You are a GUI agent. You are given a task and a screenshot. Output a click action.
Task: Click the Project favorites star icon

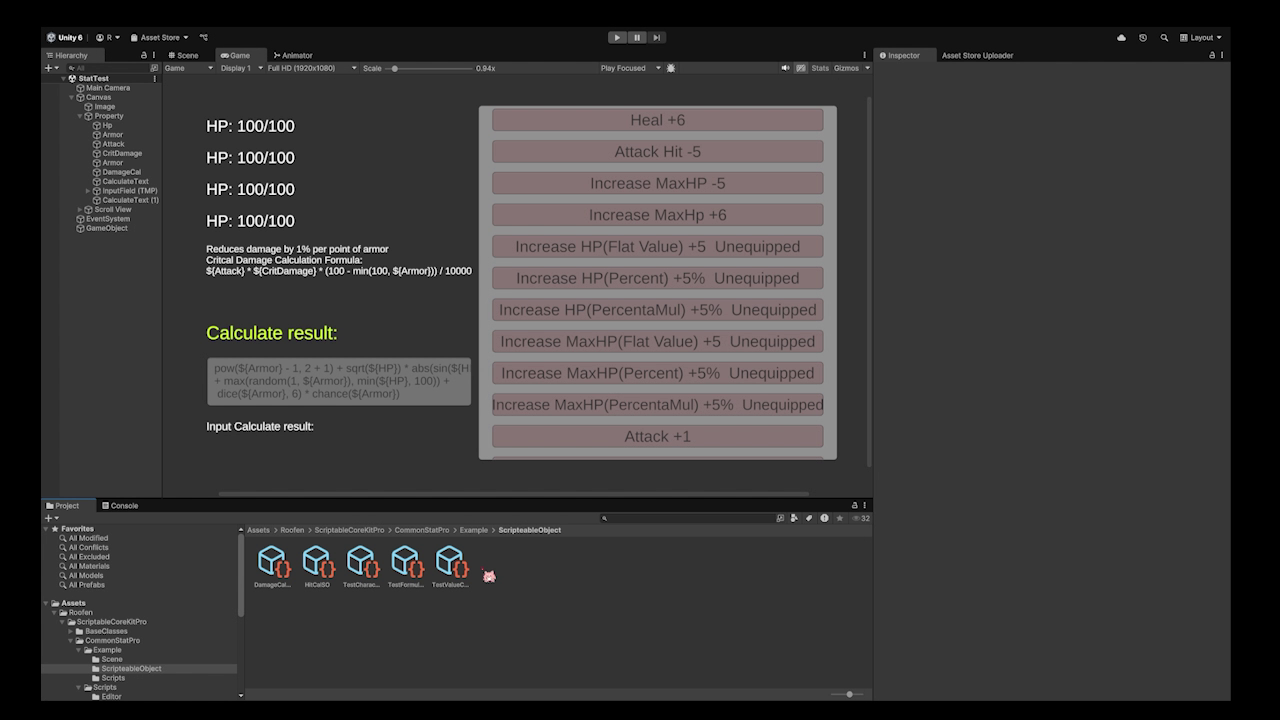click(x=839, y=518)
